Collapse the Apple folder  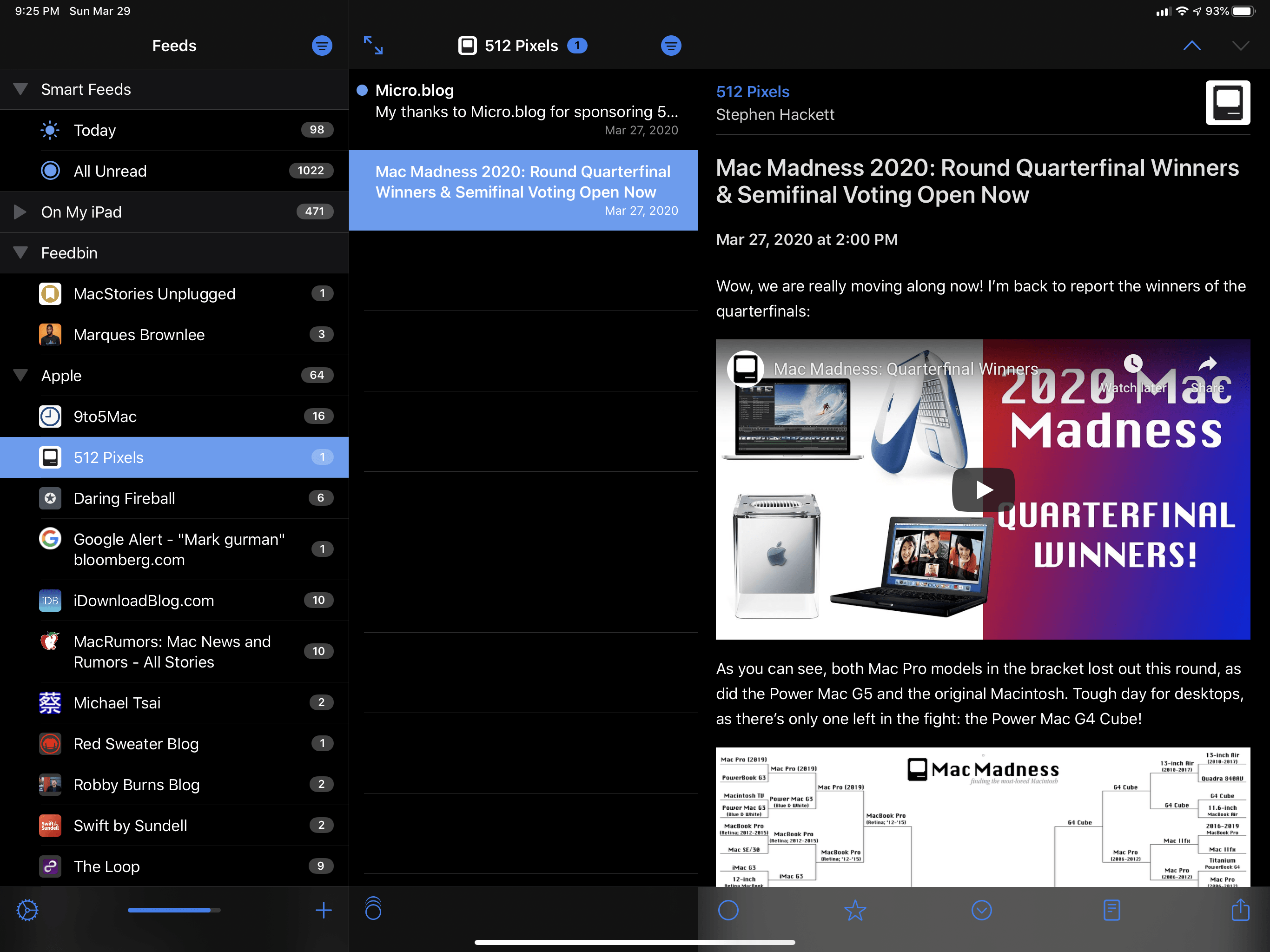coord(20,375)
